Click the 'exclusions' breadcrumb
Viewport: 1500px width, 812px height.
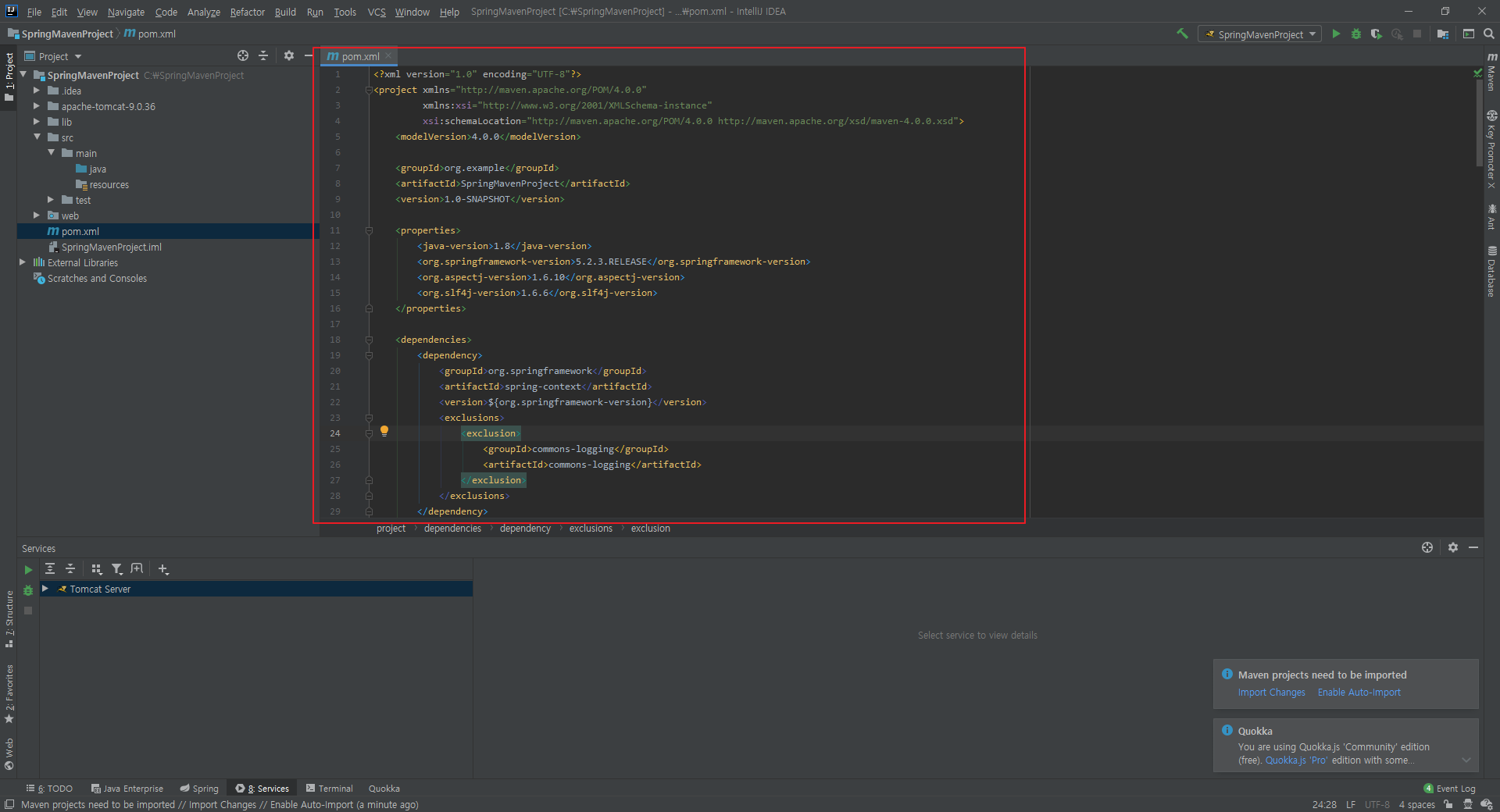pyautogui.click(x=591, y=529)
